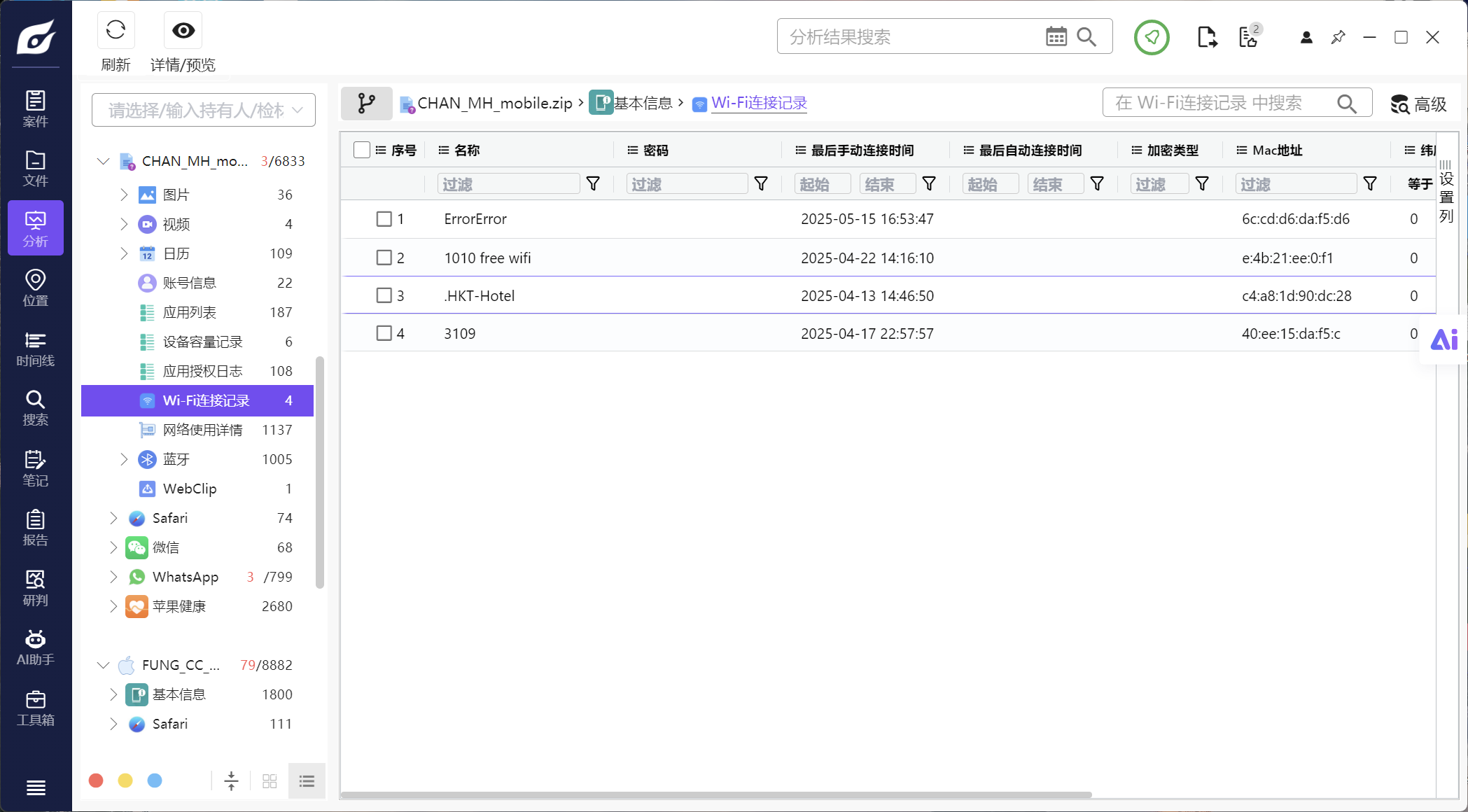Tick checkbox for row 1010 free wifi
Viewport: 1468px width, 812px height.
tap(384, 258)
